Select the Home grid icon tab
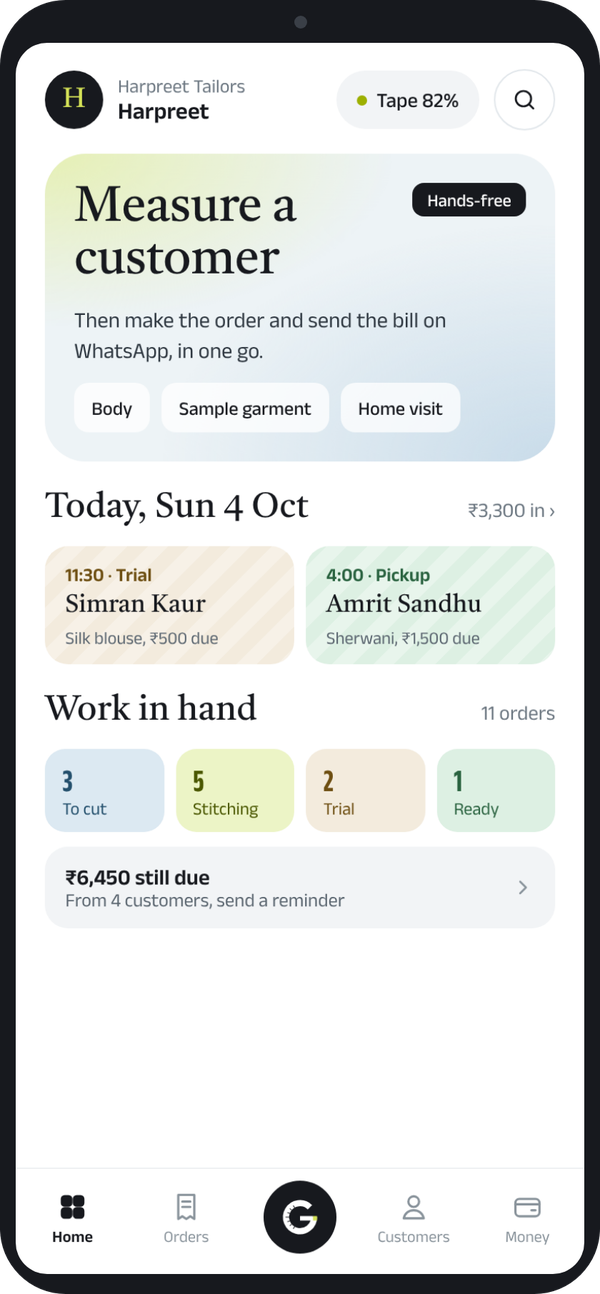This screenshot has width=600, height=1294. pyautogui.click(x=72, y=1217)
